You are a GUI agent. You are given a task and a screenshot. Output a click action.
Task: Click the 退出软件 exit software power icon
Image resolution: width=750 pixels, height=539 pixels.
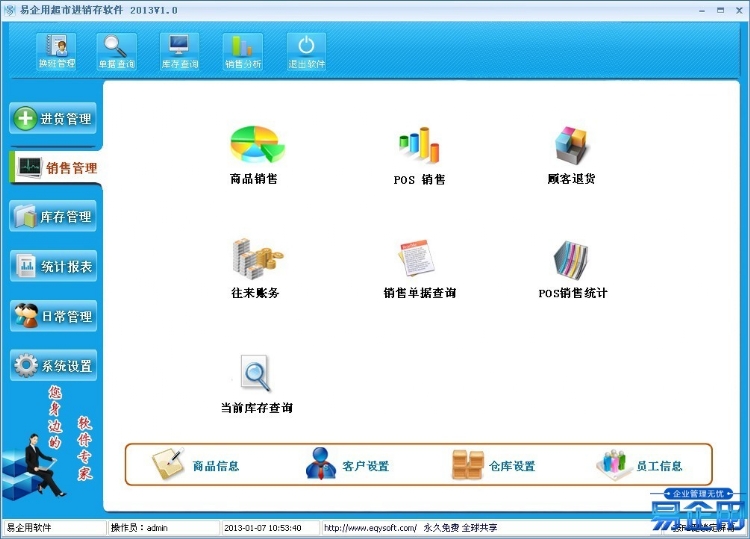[x=306, y=51]
